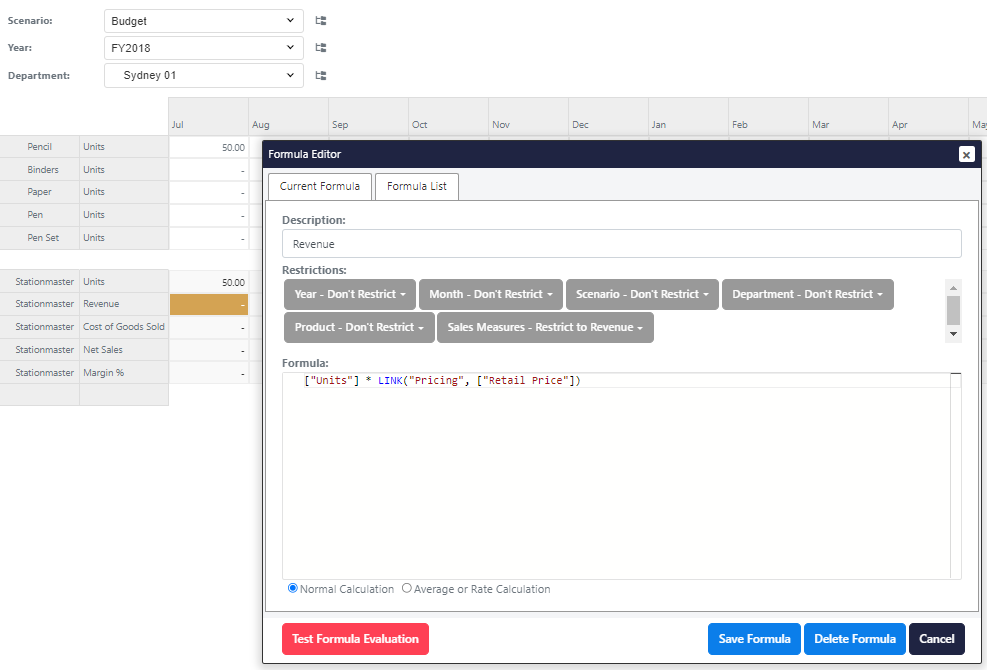Image resolution: width=987 pixels, height=670 pixels.
Task: Select the Current Formula tab
Action: pos(319,186)
